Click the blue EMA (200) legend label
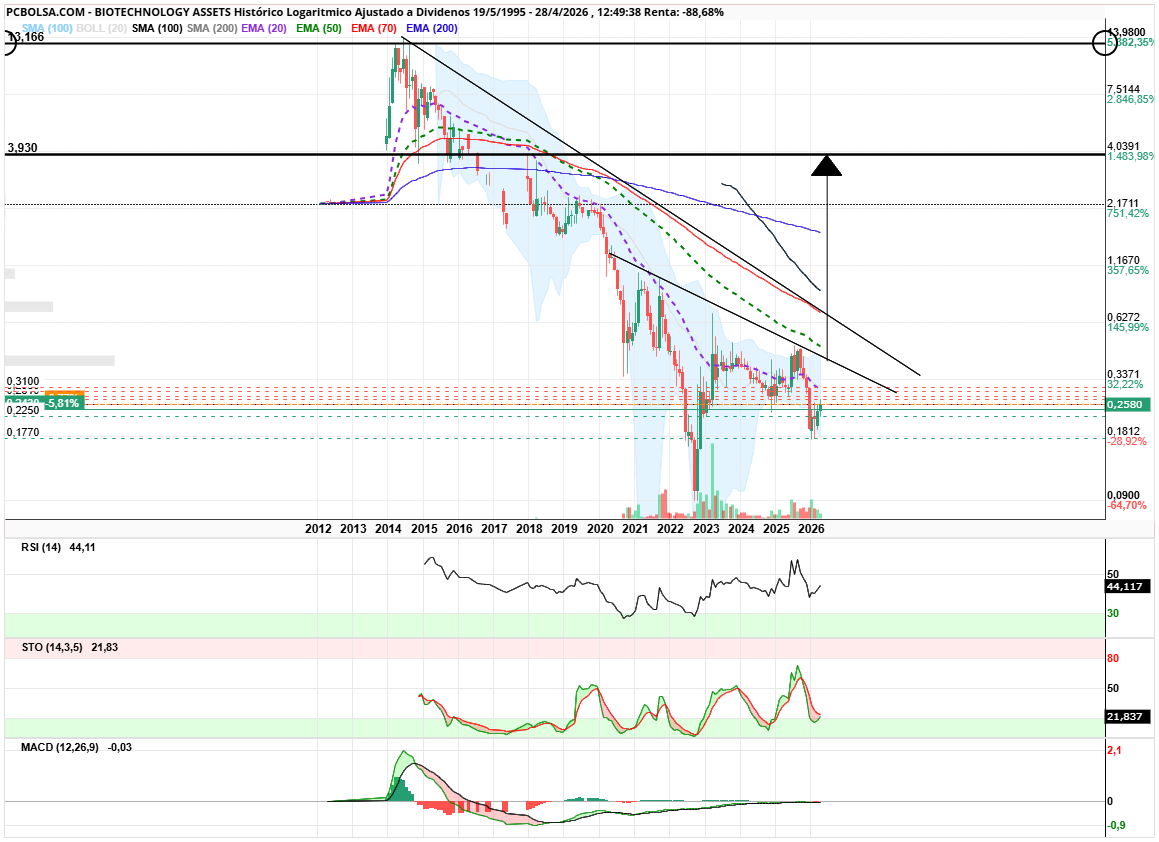 (x=432, y=28)
